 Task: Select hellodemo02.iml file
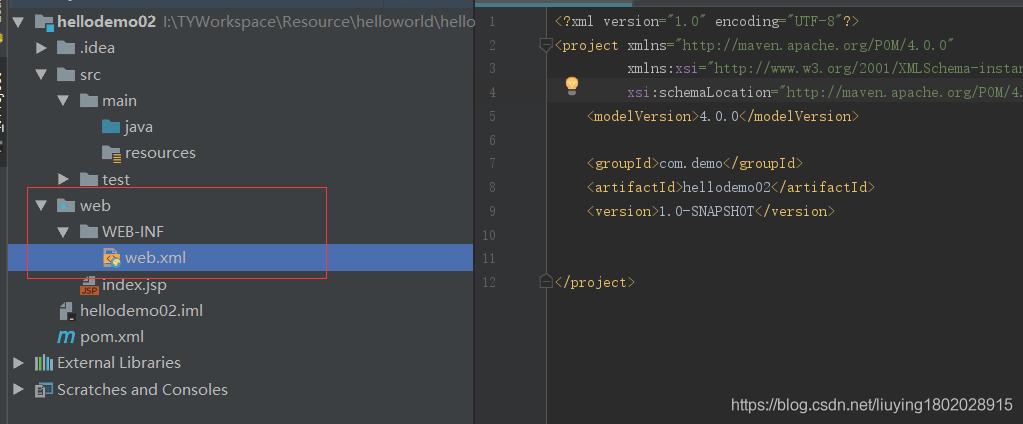pos(141,310)
